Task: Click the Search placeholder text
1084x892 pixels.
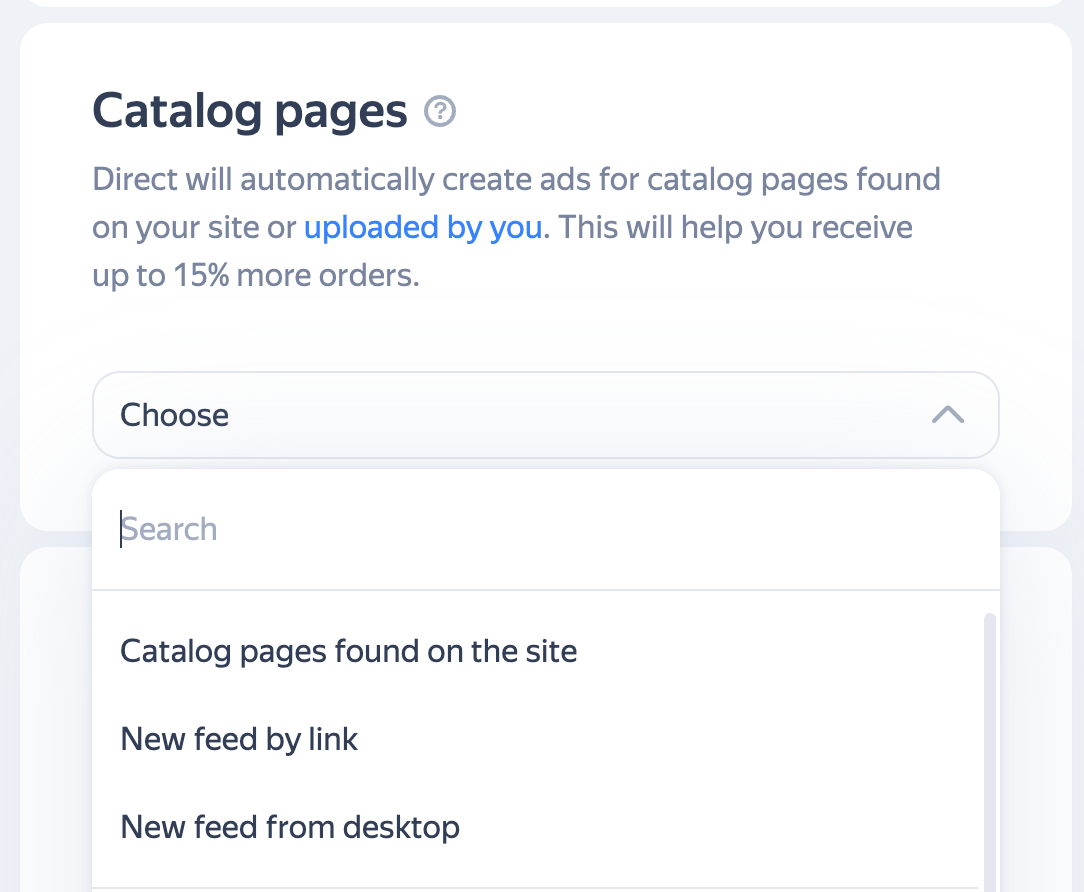Action: (169, 530)
